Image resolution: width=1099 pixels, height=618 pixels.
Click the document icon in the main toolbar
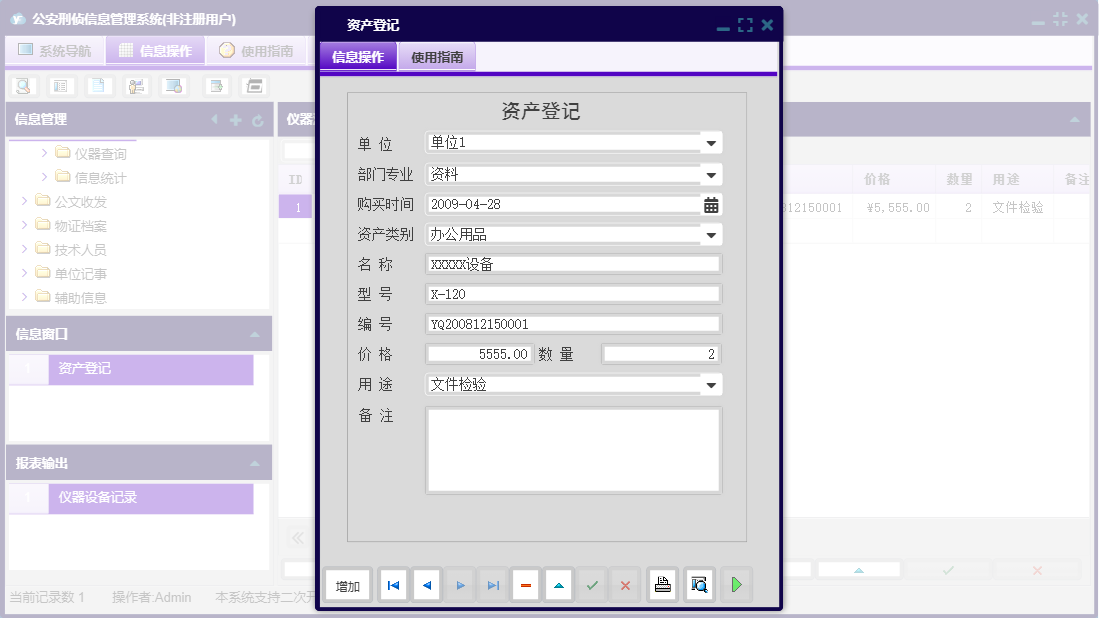97,86
